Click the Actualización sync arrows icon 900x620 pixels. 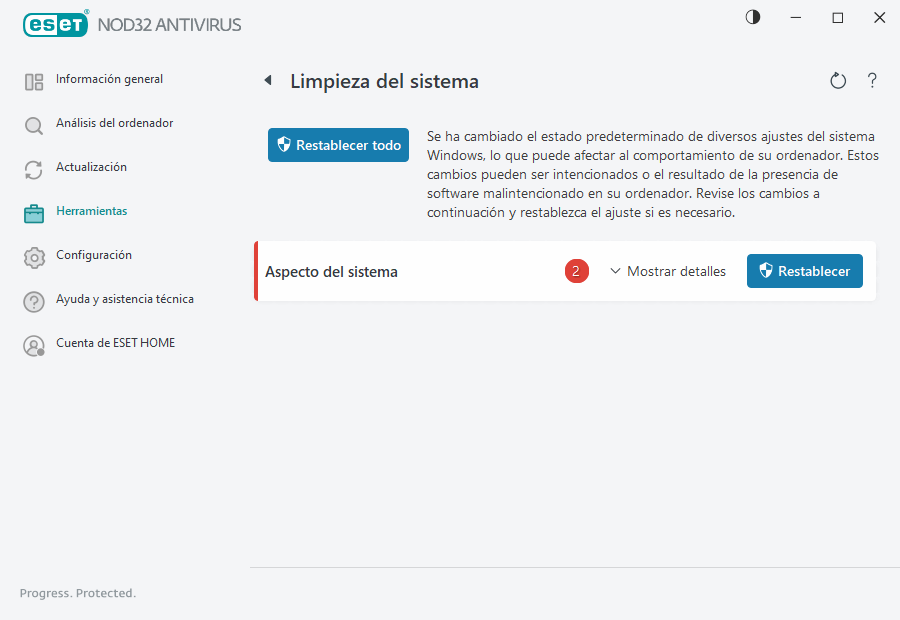click(34, 167)
